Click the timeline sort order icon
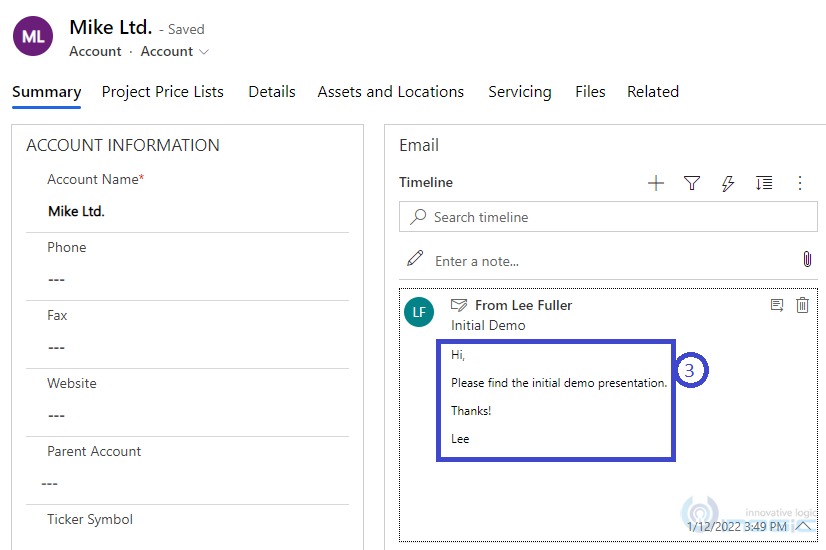 [x=764, y=183]
